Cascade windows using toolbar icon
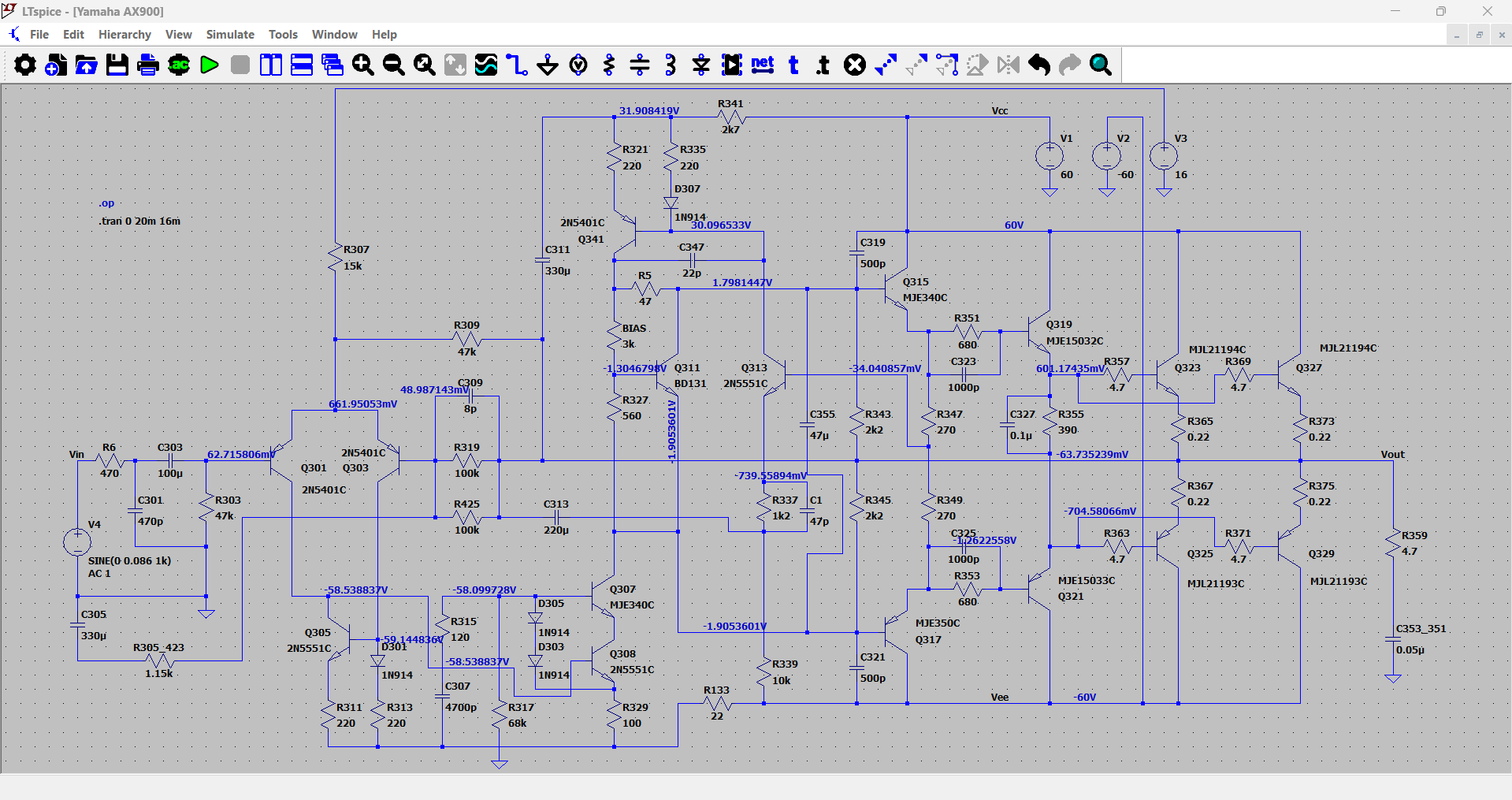1512x800 pixels. tap(332, 65)
